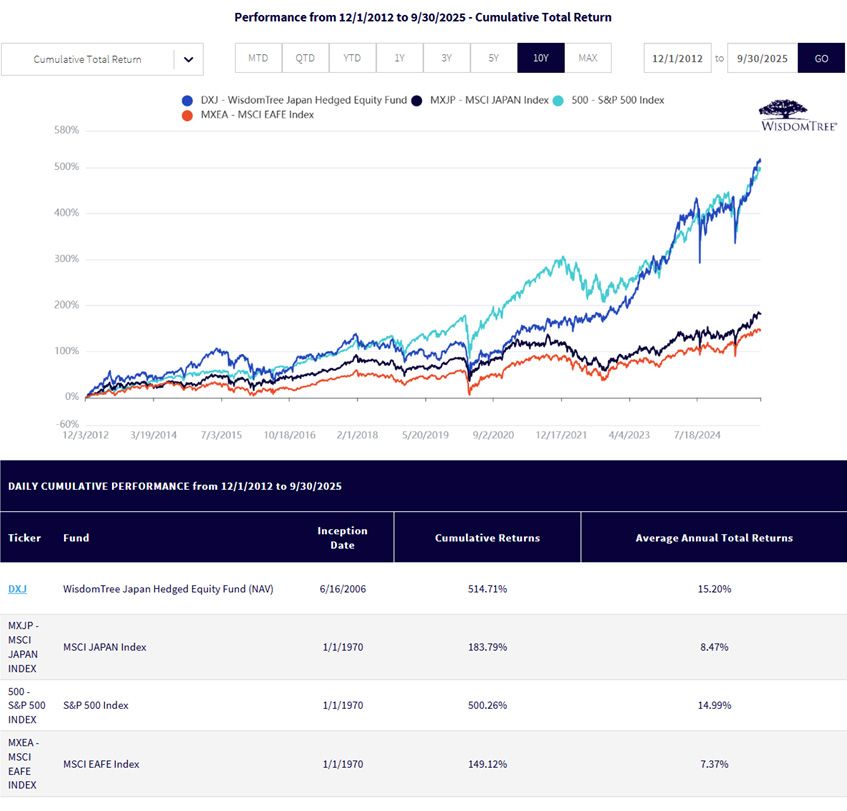Image resolution: width=847 pixels, height=811 pixels.
Task: Click 500 - S&P 500 Index legend label
Action: 617,100
